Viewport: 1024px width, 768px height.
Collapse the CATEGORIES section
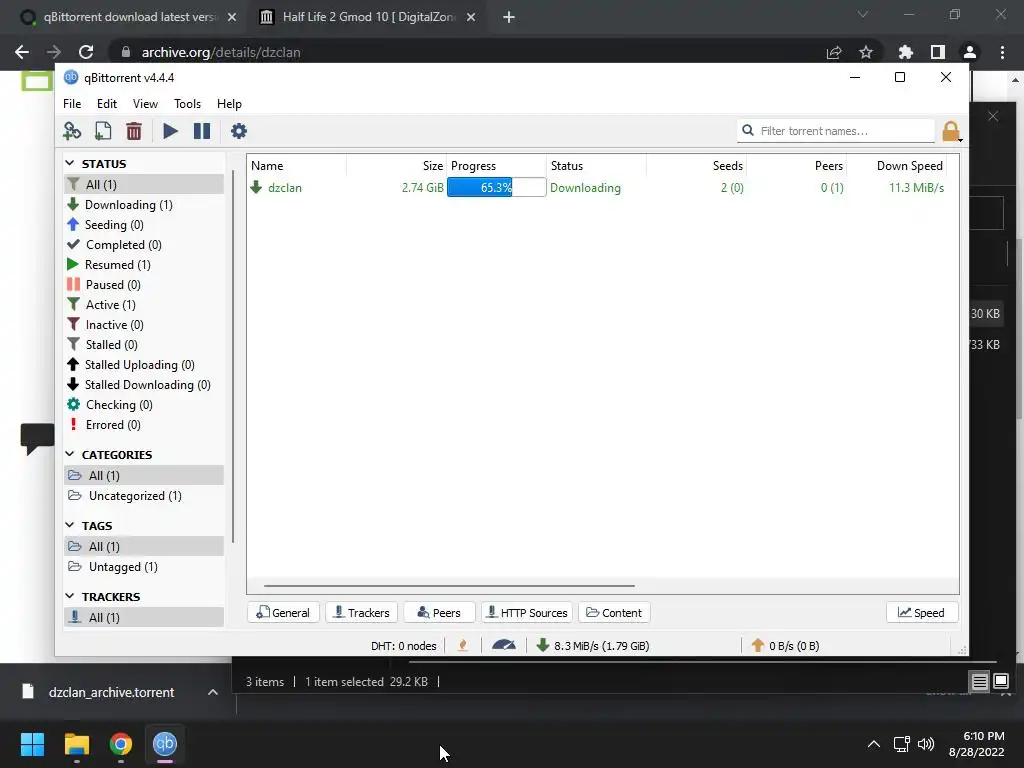(70, 454)
